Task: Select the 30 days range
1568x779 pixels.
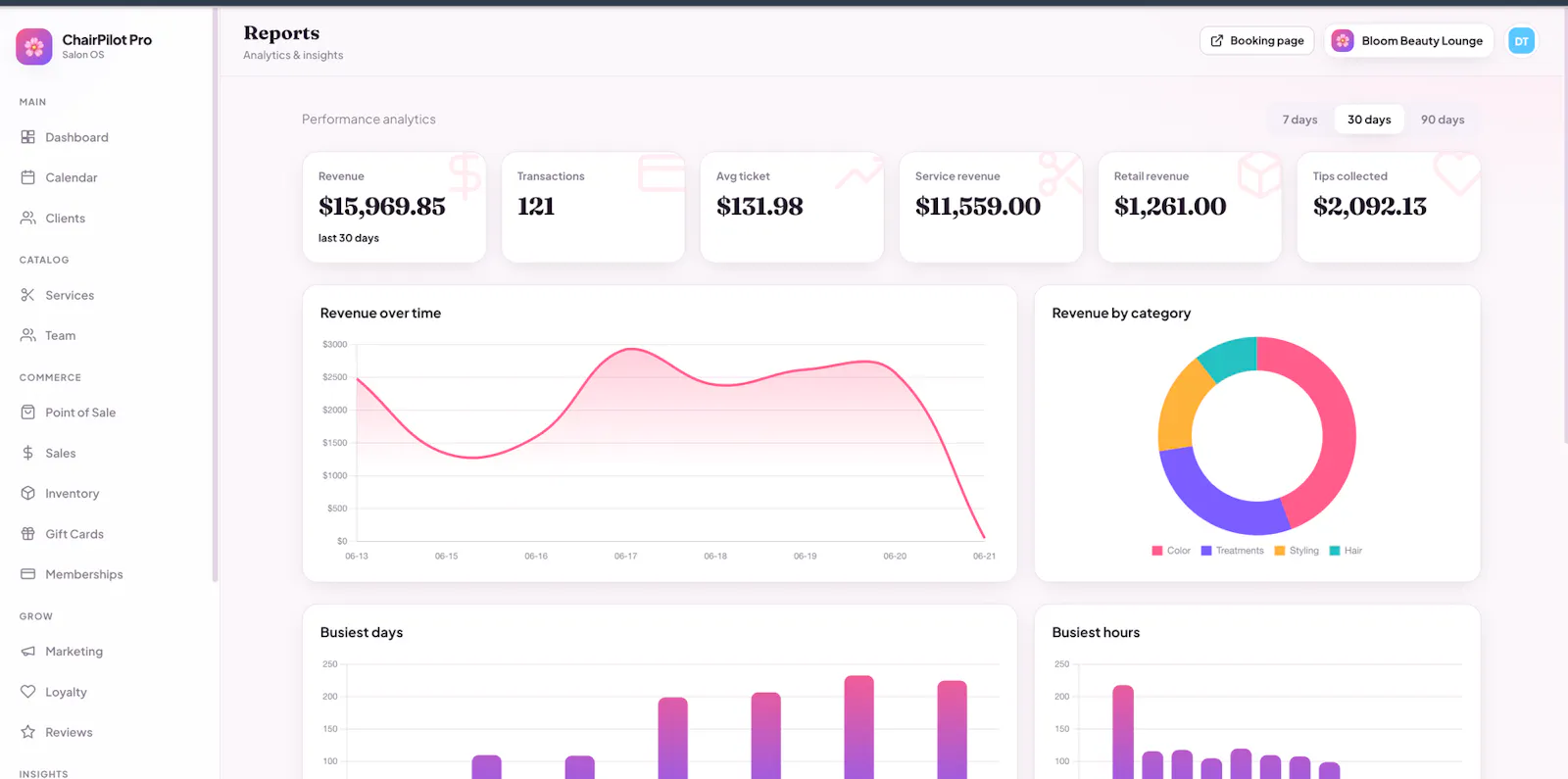Action: tap(1369, 120)
